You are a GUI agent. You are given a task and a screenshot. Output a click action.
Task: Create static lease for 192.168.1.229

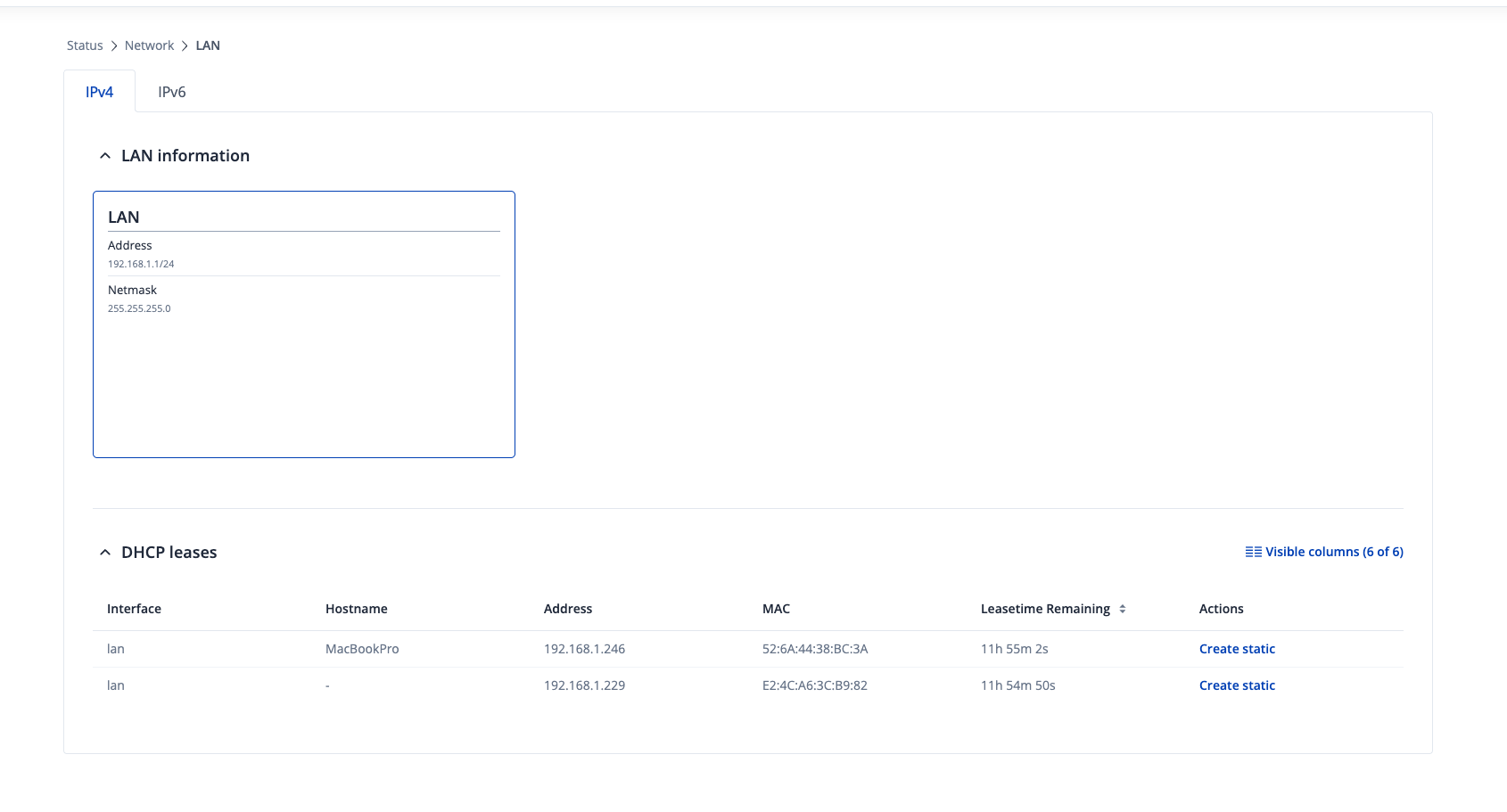(x=1237, y=685)
